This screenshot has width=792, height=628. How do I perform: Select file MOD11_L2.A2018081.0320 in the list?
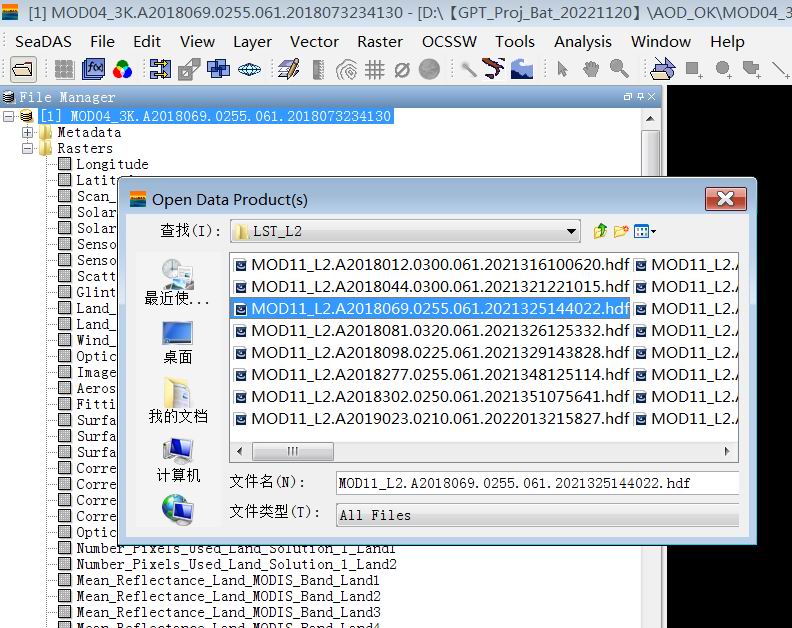tap(439, 330)
